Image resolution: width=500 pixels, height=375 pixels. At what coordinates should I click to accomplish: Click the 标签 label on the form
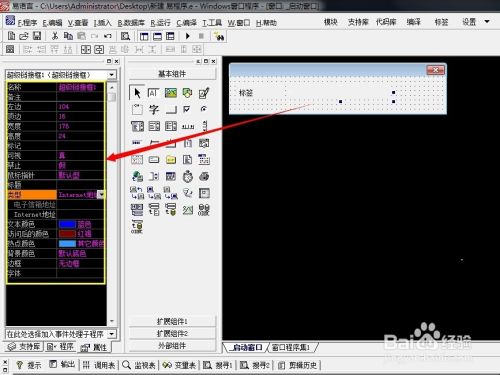pyautogui.click(x=246, y=93)
